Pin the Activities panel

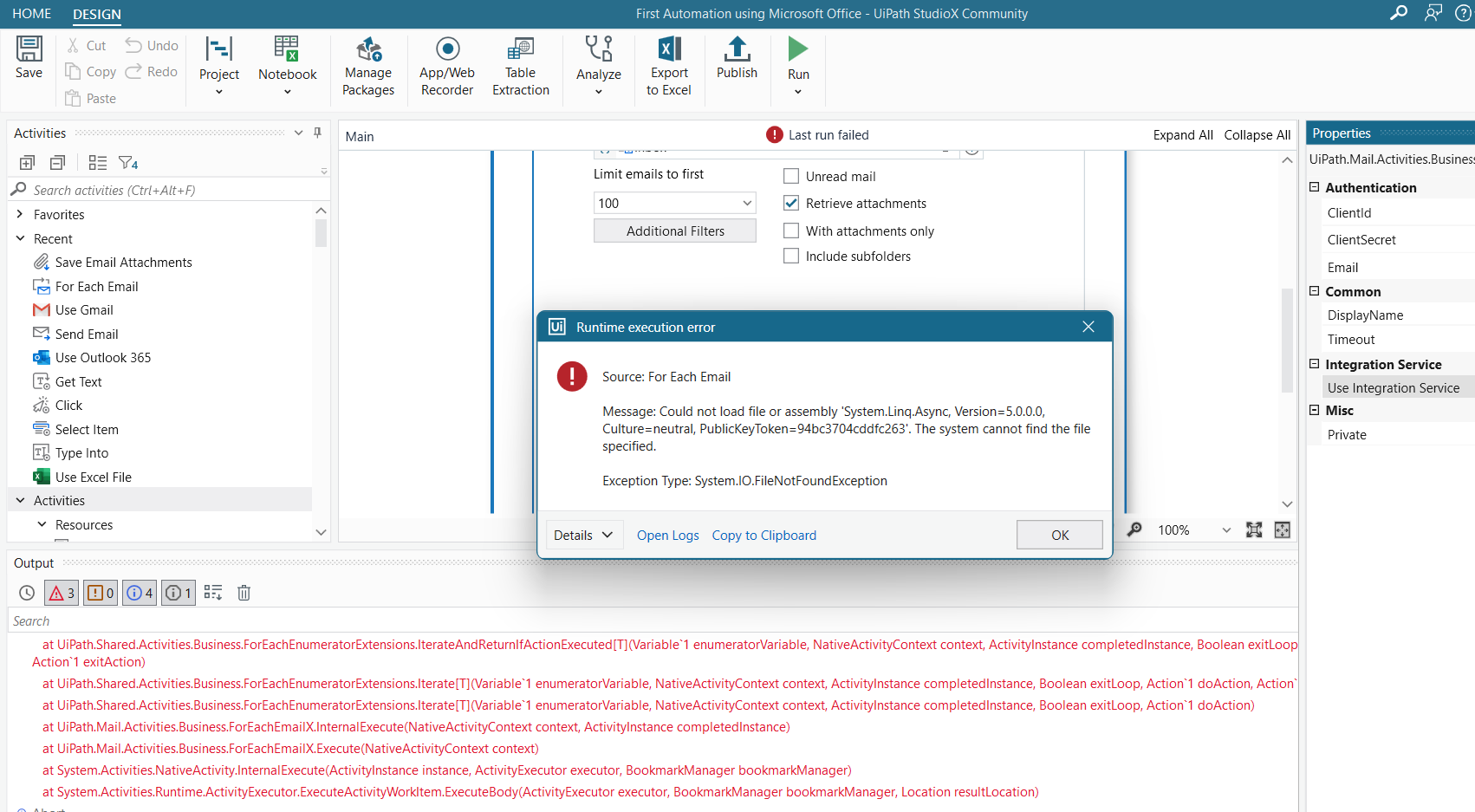click(317, 133)
